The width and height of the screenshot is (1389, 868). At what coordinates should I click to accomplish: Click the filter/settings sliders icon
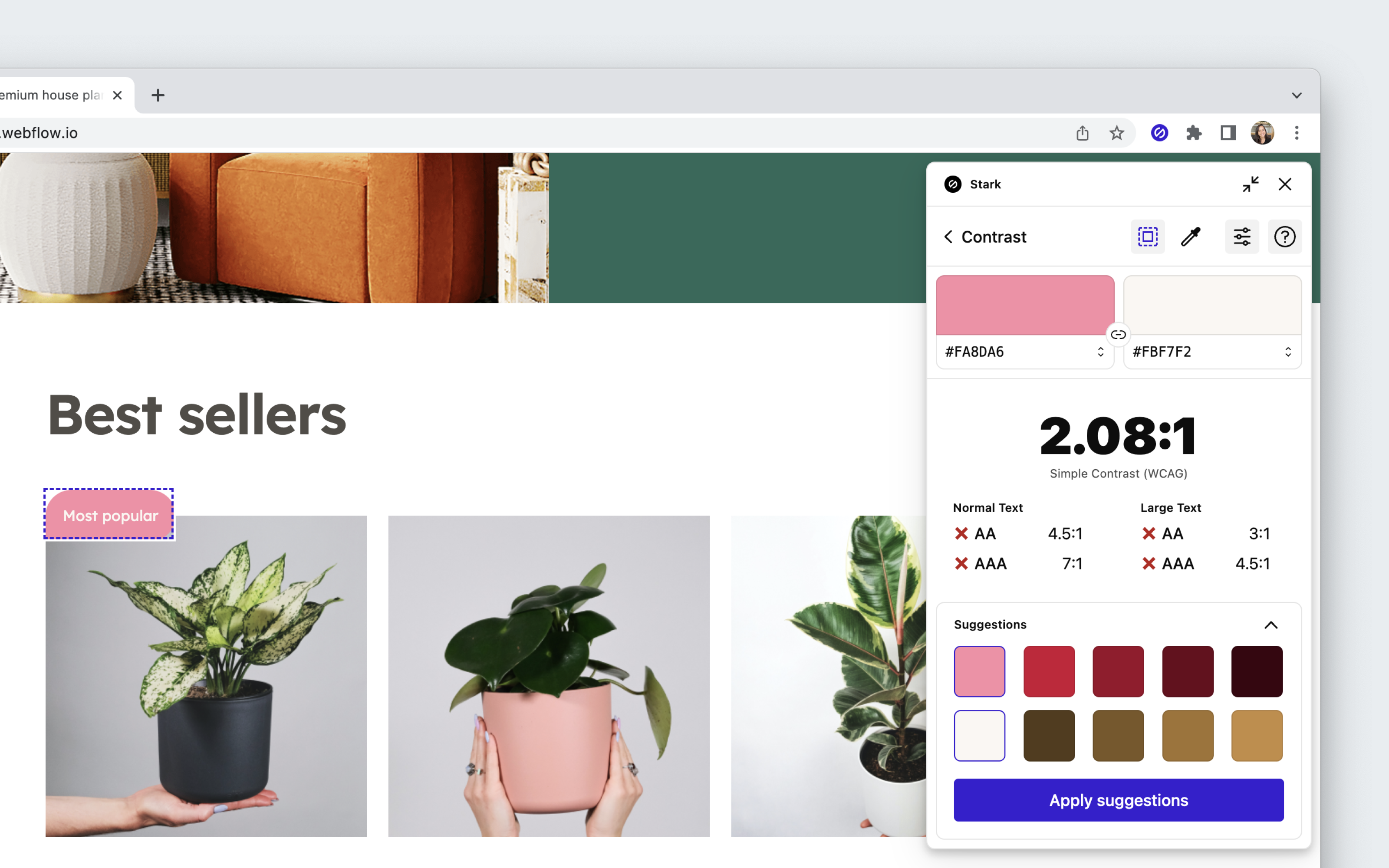tap(1243, 236)
